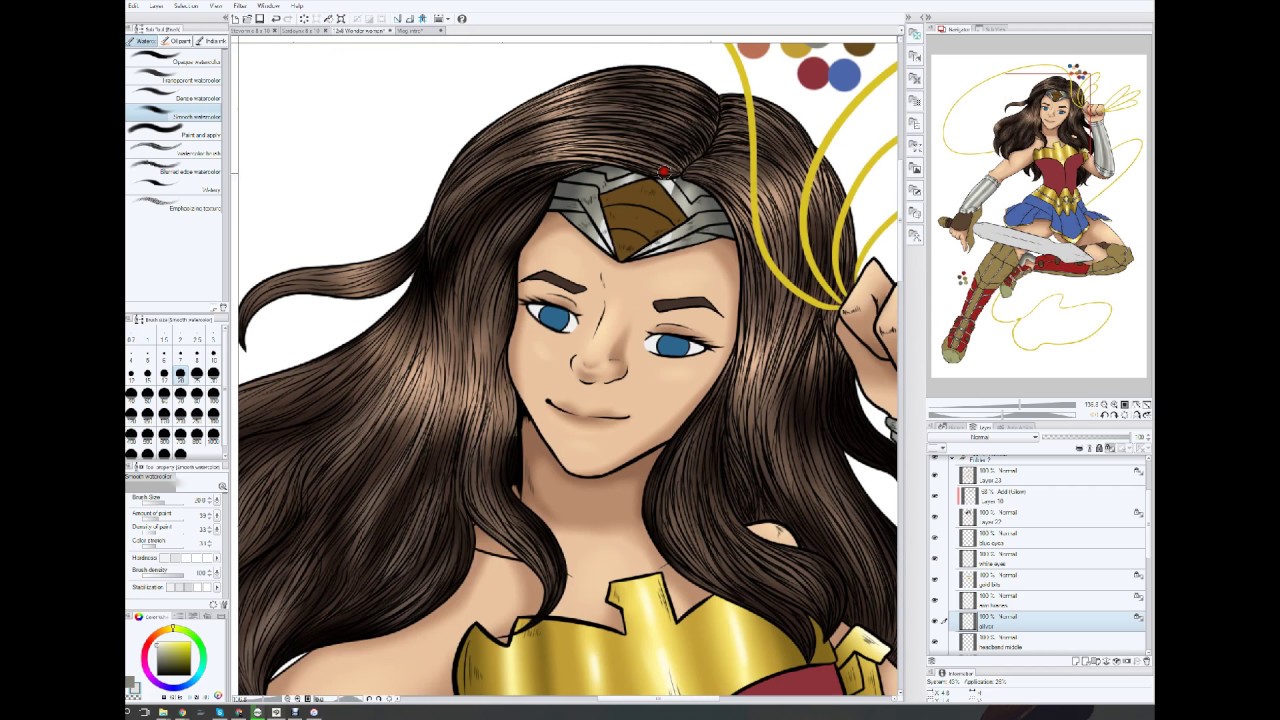The height and width of the screenshot is (720, 1280).
Task: Open command bar settings dropdown arrow
Action: [x=448, y=18]
